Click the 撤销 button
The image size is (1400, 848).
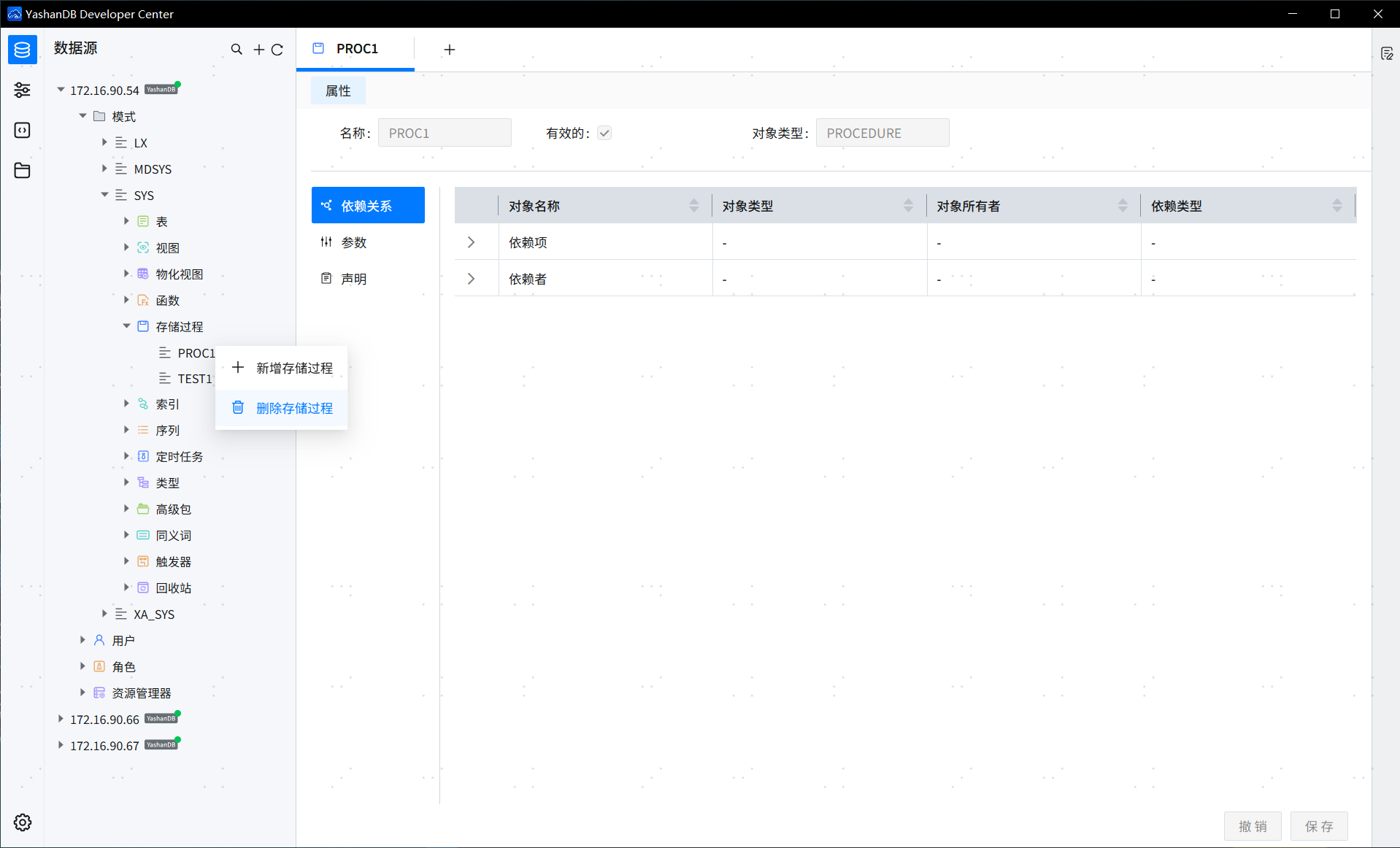pos(1253,826)
